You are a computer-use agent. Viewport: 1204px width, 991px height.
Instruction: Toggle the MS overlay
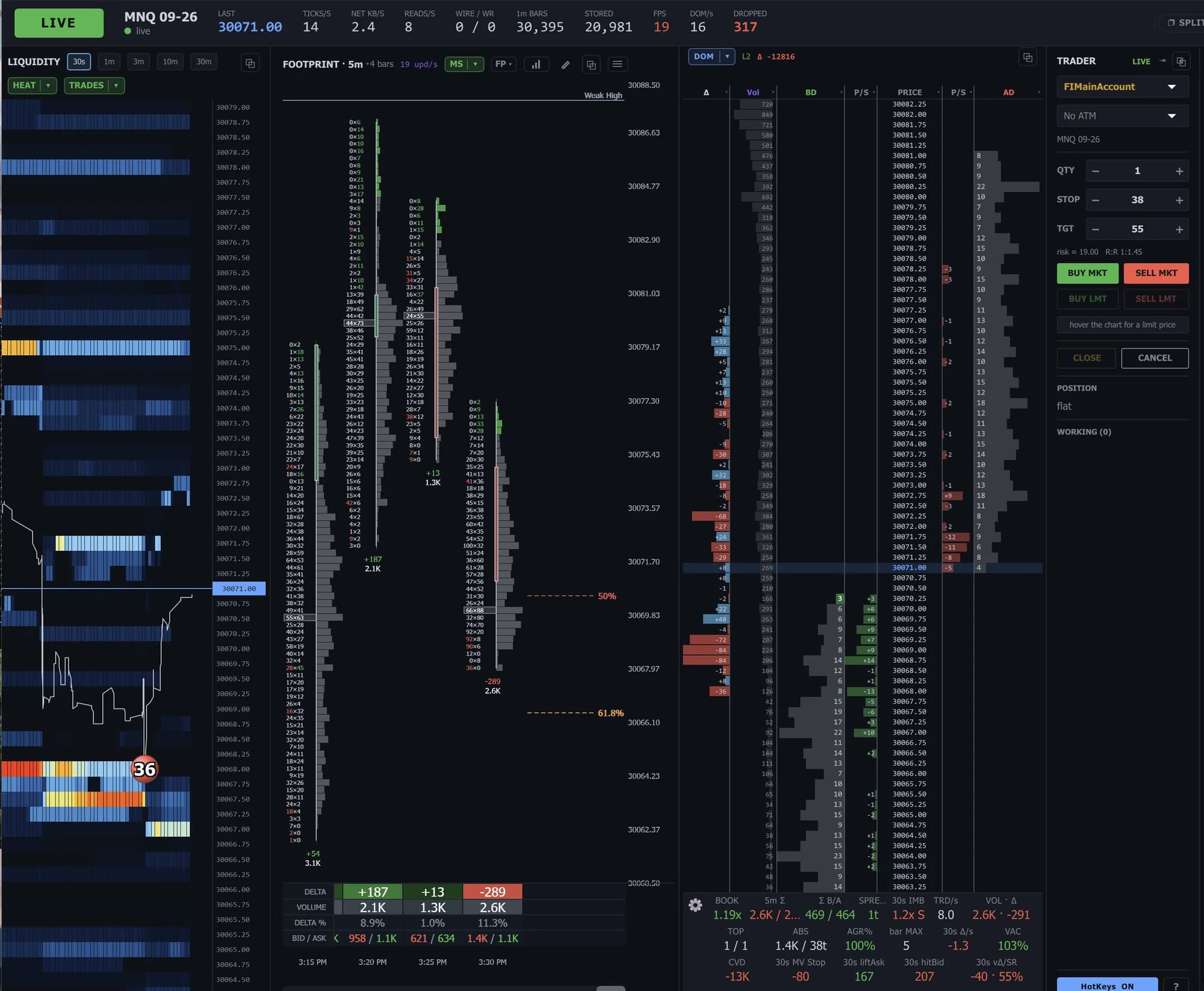(457, 64)
